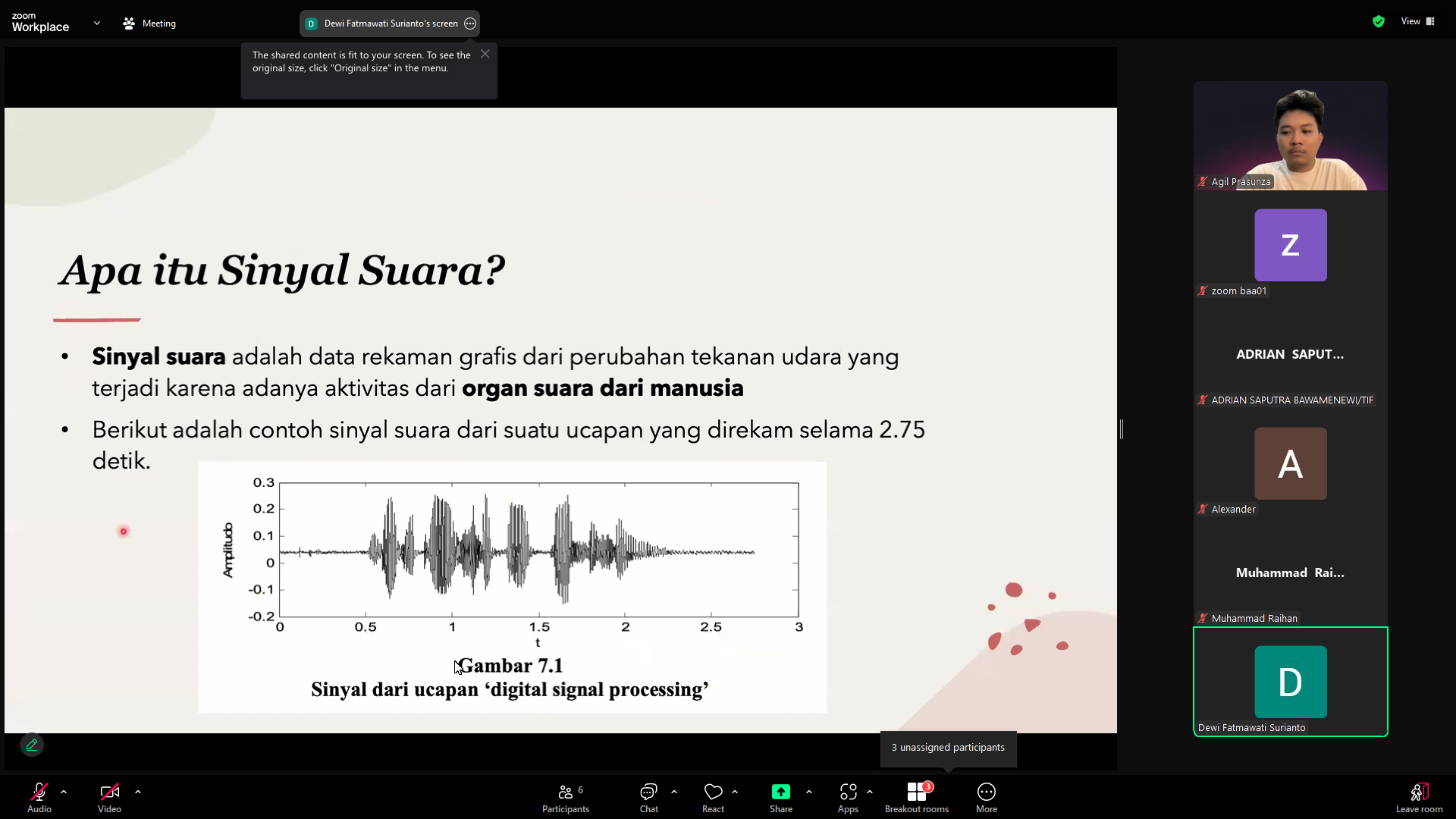Screen dimensions: 1456x819
Task: Click the slide title 'Apa itu Sinyal Suara?'
Action: tap(282, 271)
